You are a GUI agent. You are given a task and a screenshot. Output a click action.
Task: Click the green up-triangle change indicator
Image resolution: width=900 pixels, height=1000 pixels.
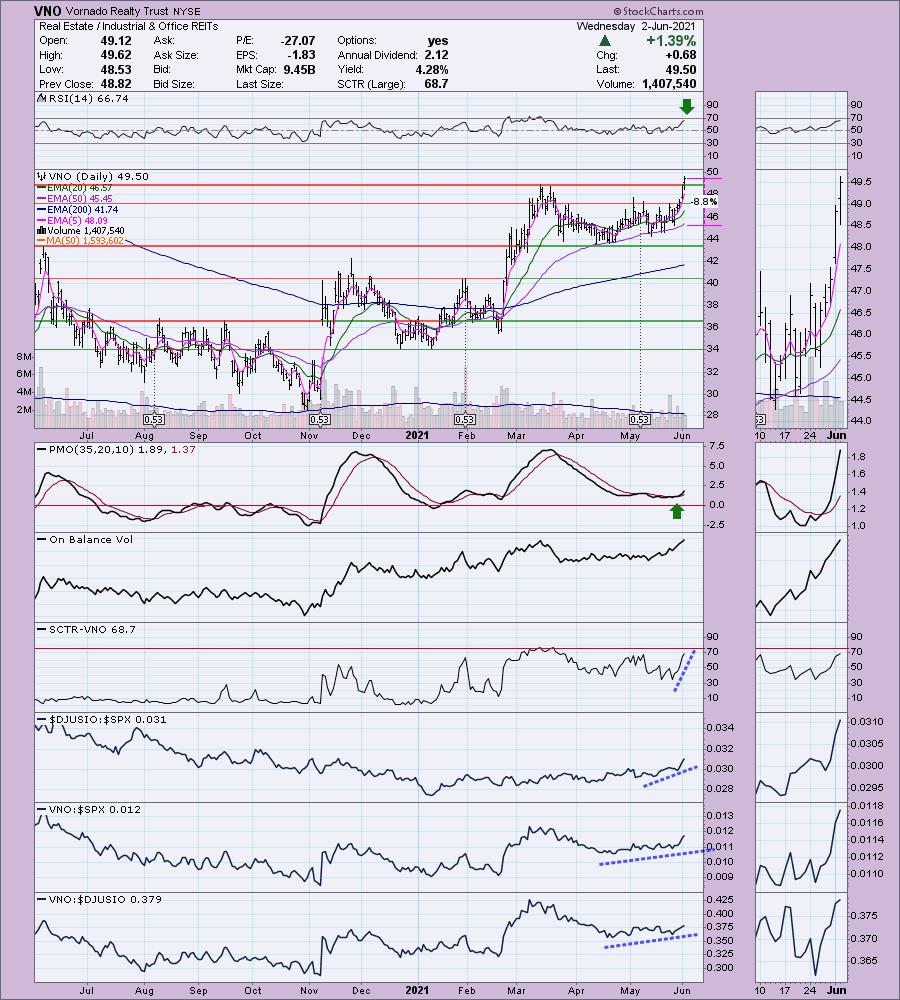[x=605, y=41]
